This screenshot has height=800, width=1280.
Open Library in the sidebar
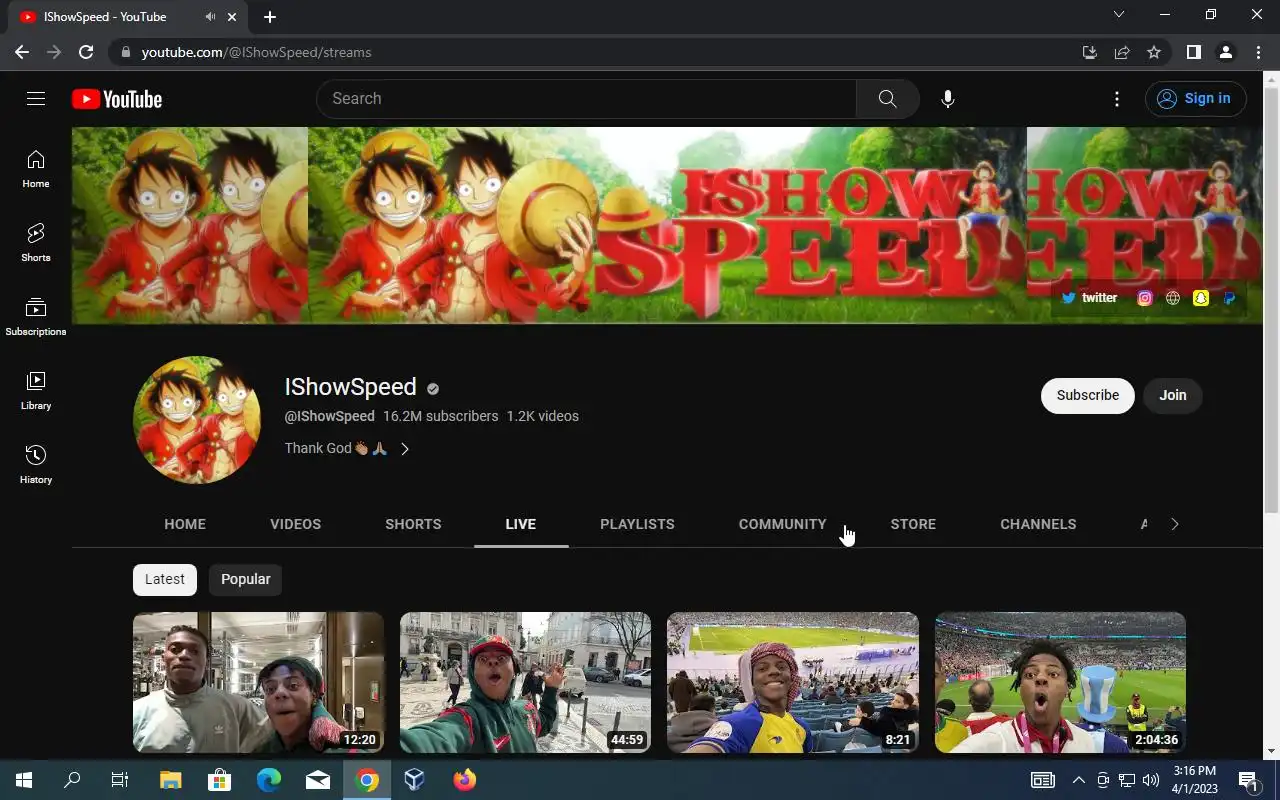(36, 391)
